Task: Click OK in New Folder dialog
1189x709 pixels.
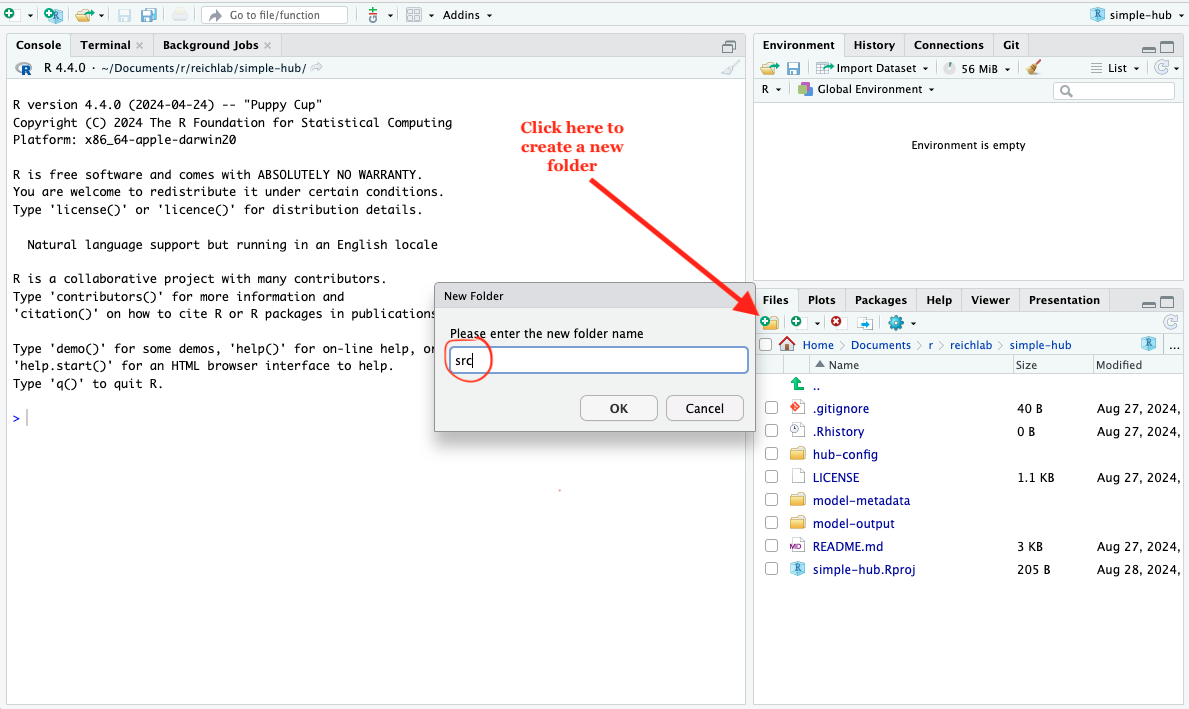Action: tap(619, 408)
